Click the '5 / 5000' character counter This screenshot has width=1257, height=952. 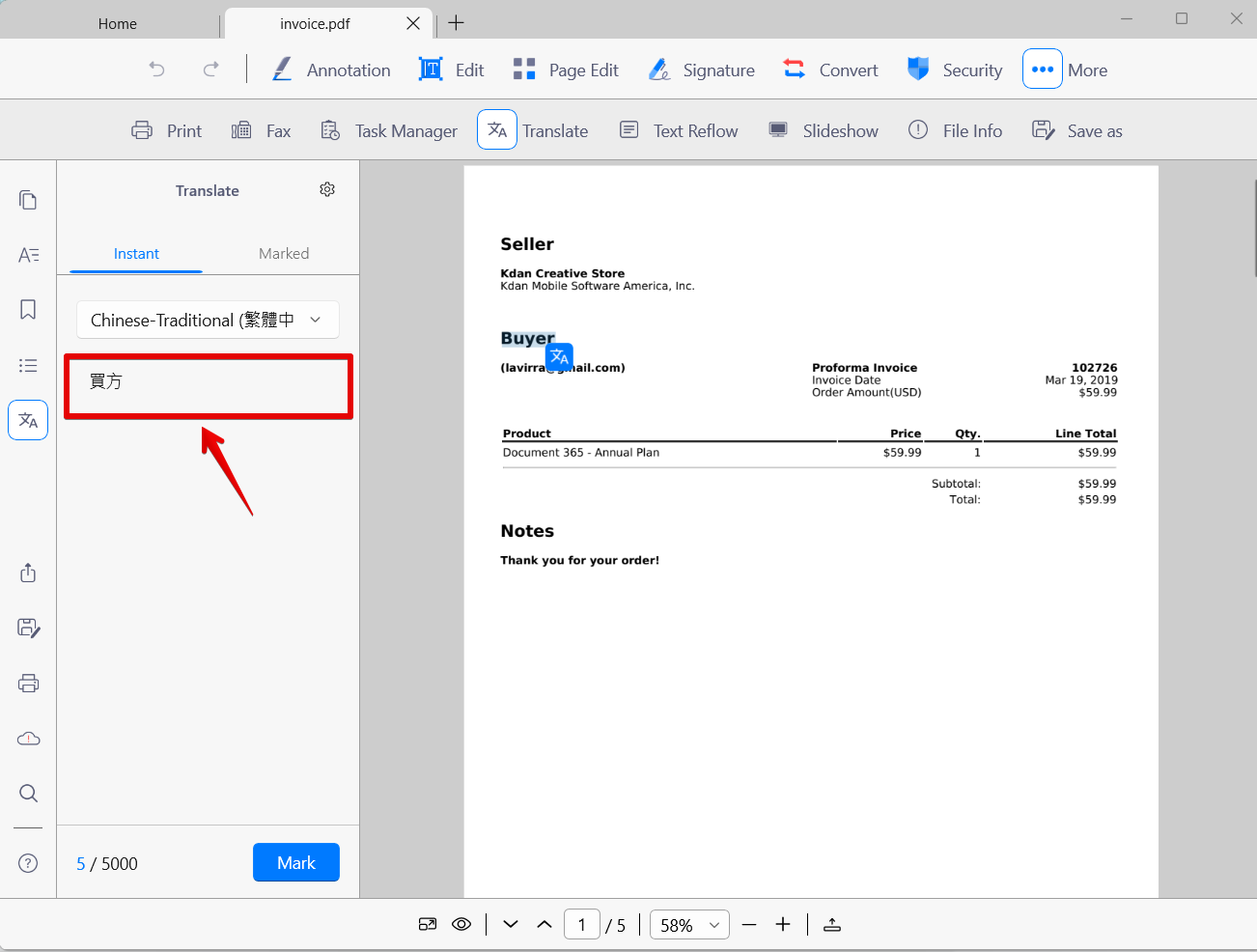[x=107, y=863]
